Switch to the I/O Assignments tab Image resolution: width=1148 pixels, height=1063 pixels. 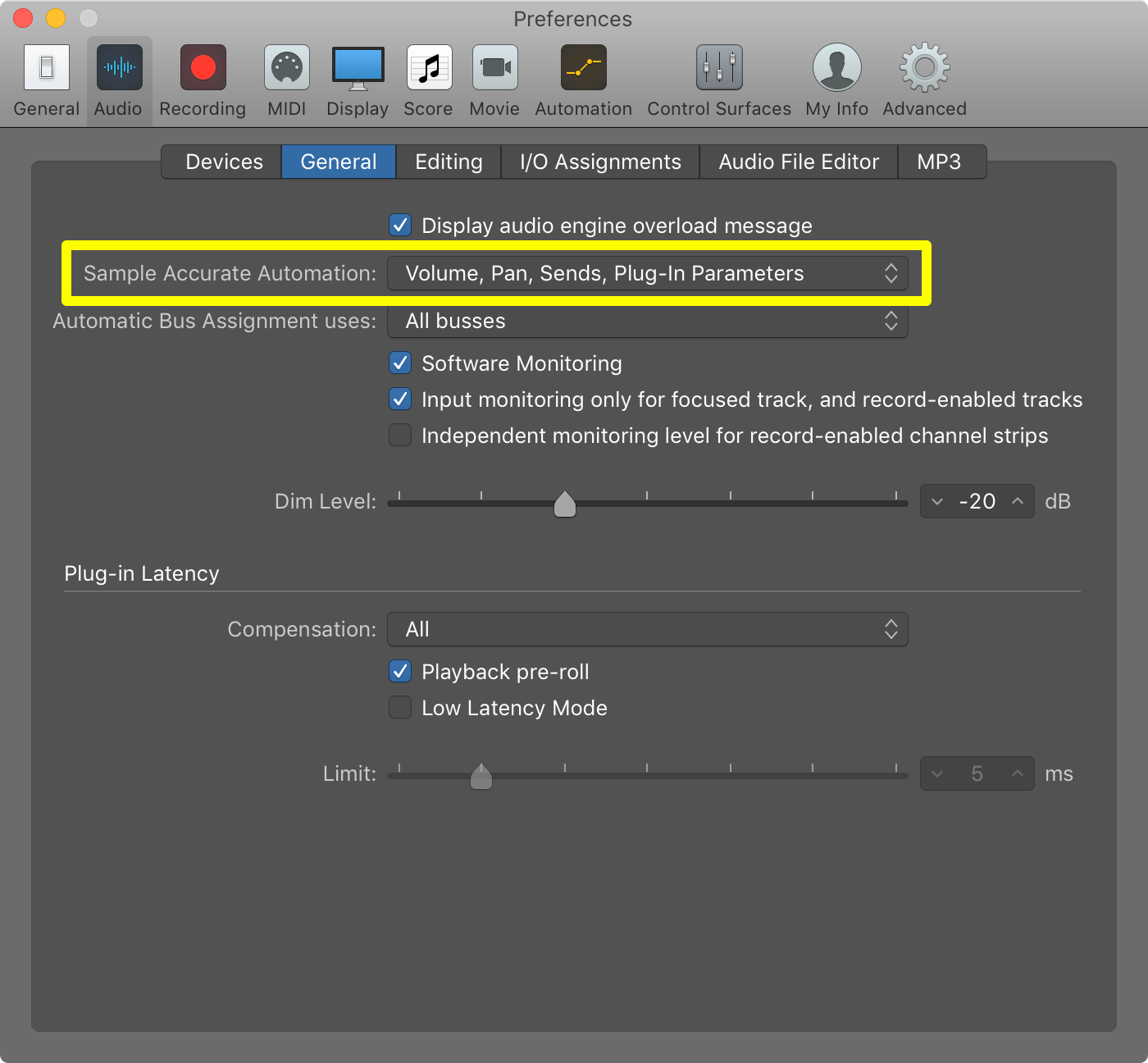[600, 162]
